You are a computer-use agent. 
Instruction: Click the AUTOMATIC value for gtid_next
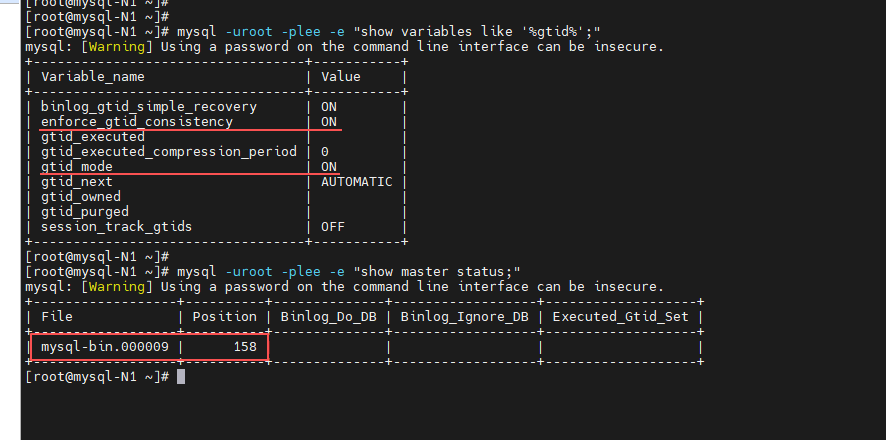357,182
